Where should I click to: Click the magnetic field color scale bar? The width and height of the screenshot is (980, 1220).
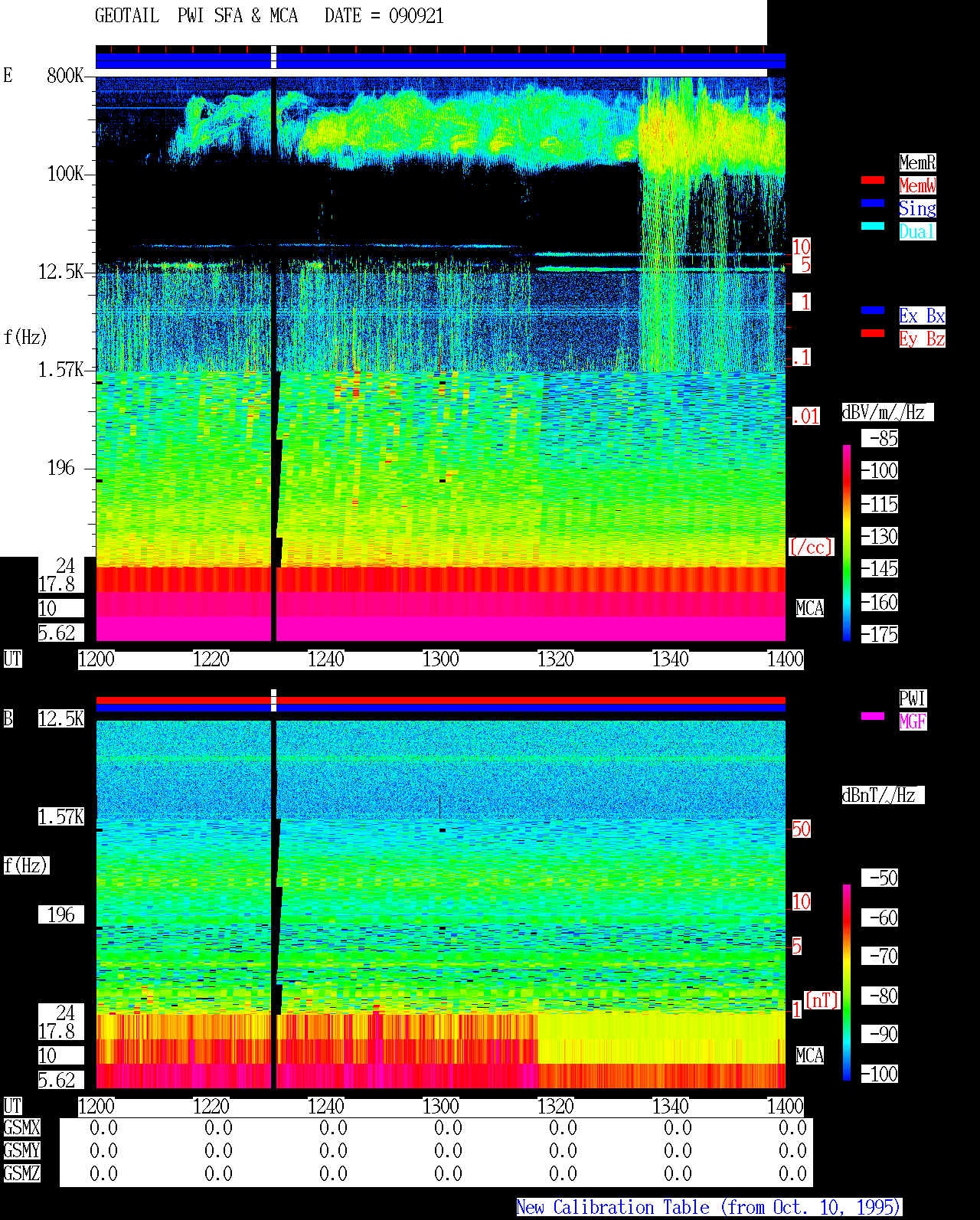847,983
